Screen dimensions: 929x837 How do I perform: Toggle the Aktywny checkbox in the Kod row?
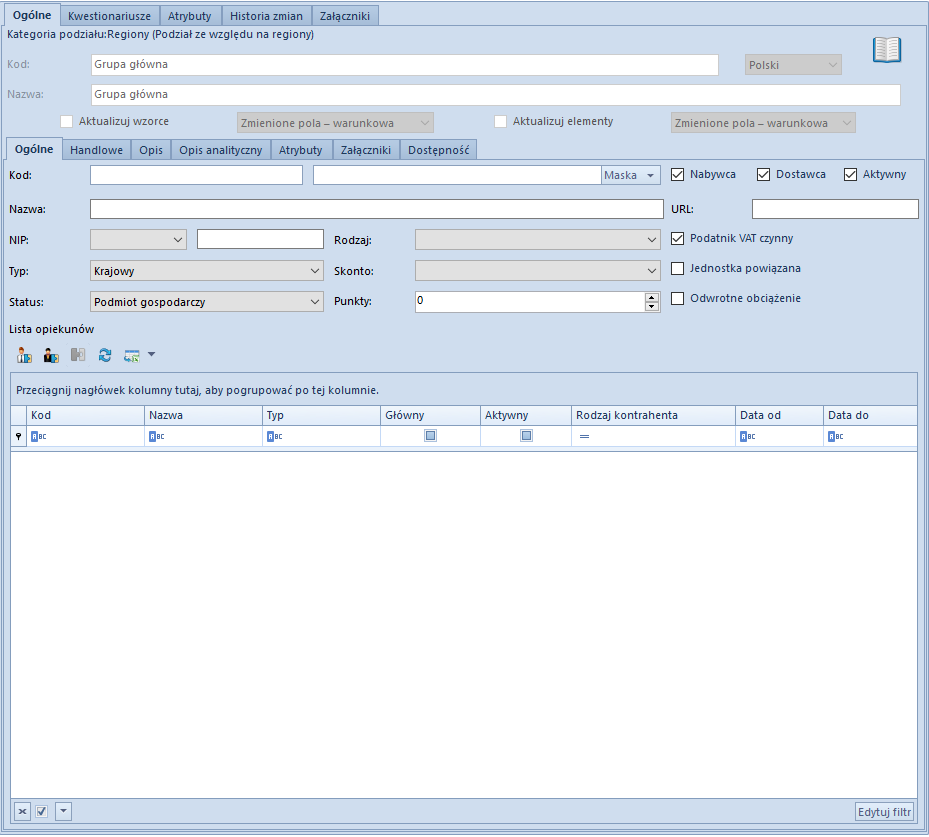850,175
